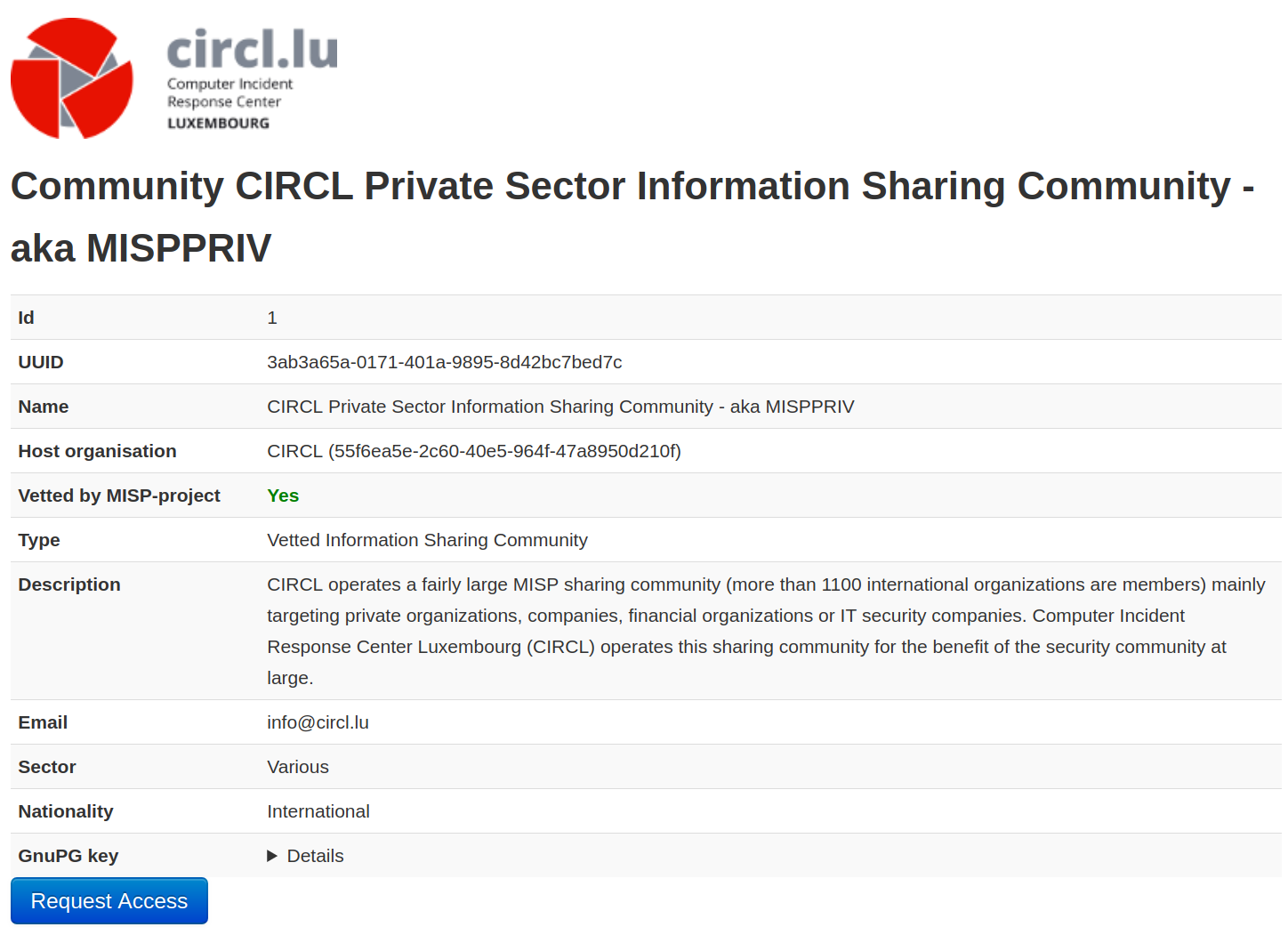Click the Vetted Information Sharing Community type
Viewport: 1288px width, 943px height.
click(427, 540)
